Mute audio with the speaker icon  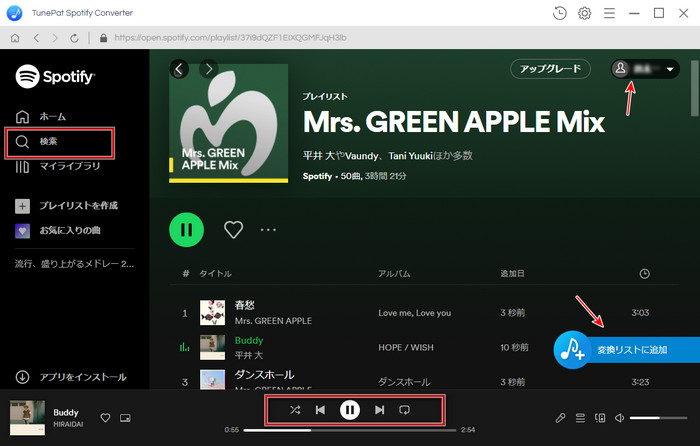(620, 418)
